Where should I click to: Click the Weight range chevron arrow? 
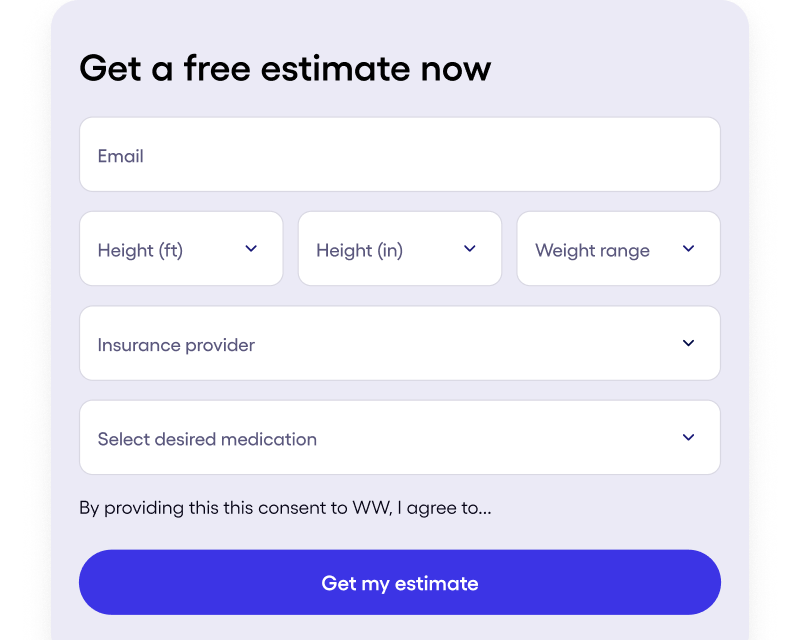tap(688, 249)
